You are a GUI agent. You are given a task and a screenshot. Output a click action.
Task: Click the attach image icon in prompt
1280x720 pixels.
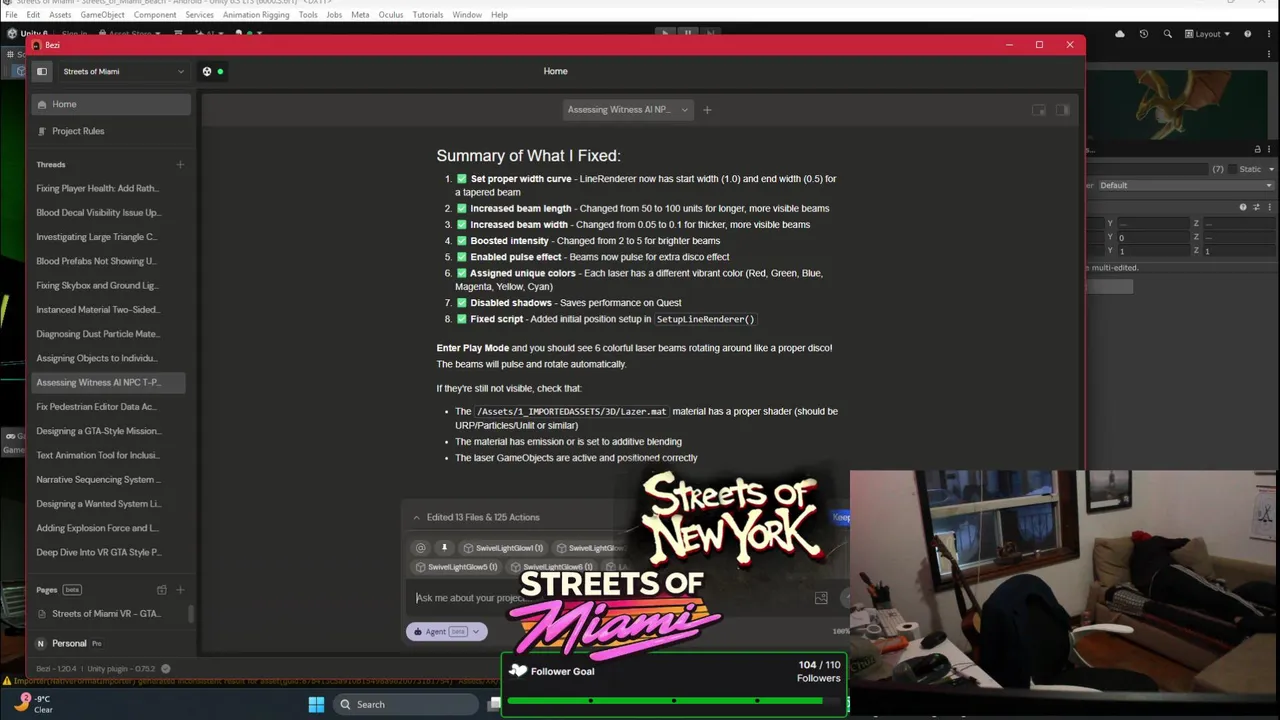pyautogui.click(x=821, y=598)
